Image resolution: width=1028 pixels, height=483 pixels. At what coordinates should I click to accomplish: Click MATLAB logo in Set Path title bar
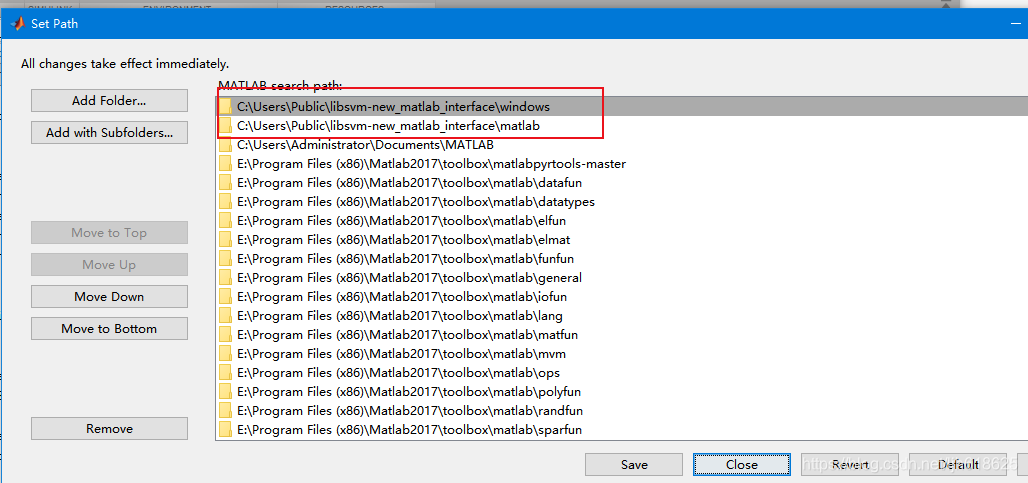coord(17,24)
